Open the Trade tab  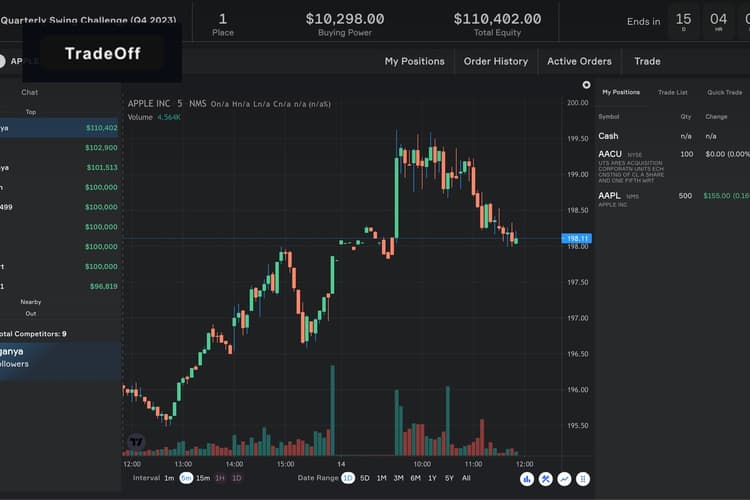point(647,61)
